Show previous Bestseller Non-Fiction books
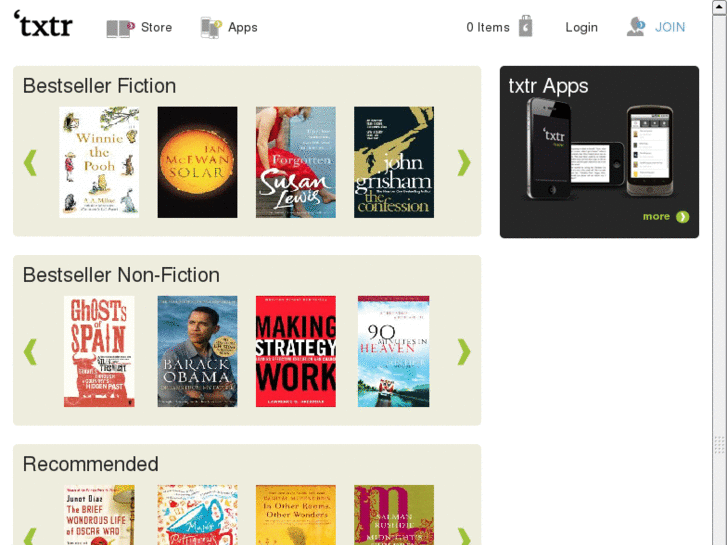727x545 pixels. pos(30,352)
